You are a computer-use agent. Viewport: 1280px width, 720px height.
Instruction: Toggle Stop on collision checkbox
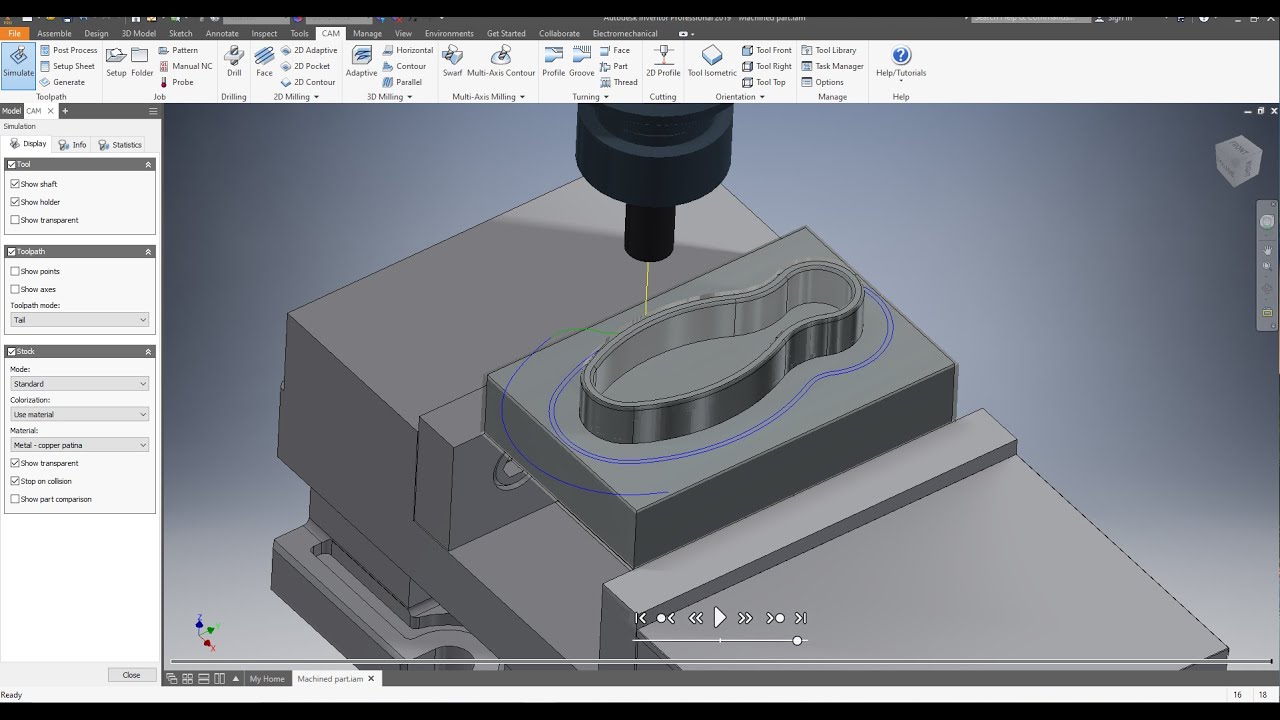coord(15,481)
